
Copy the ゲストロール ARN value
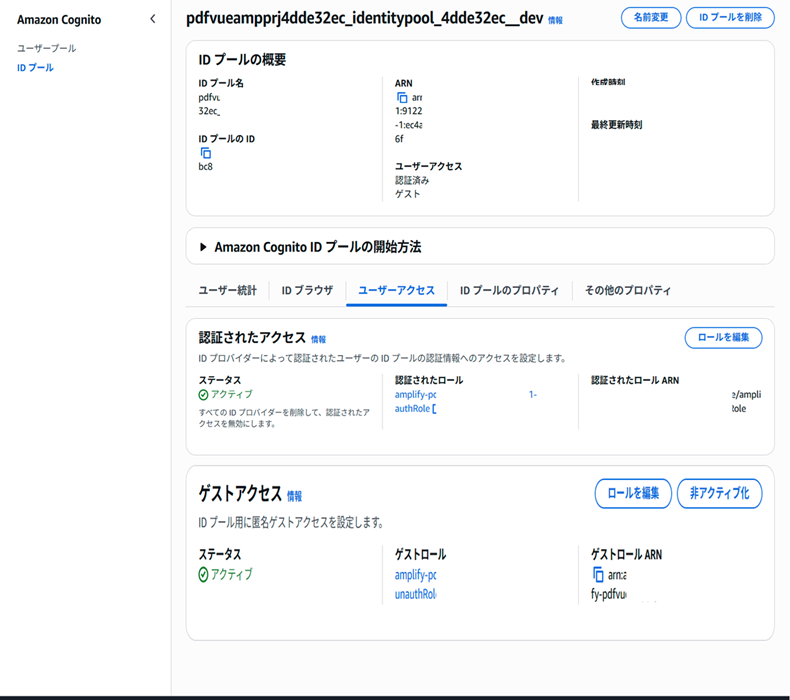598,574
